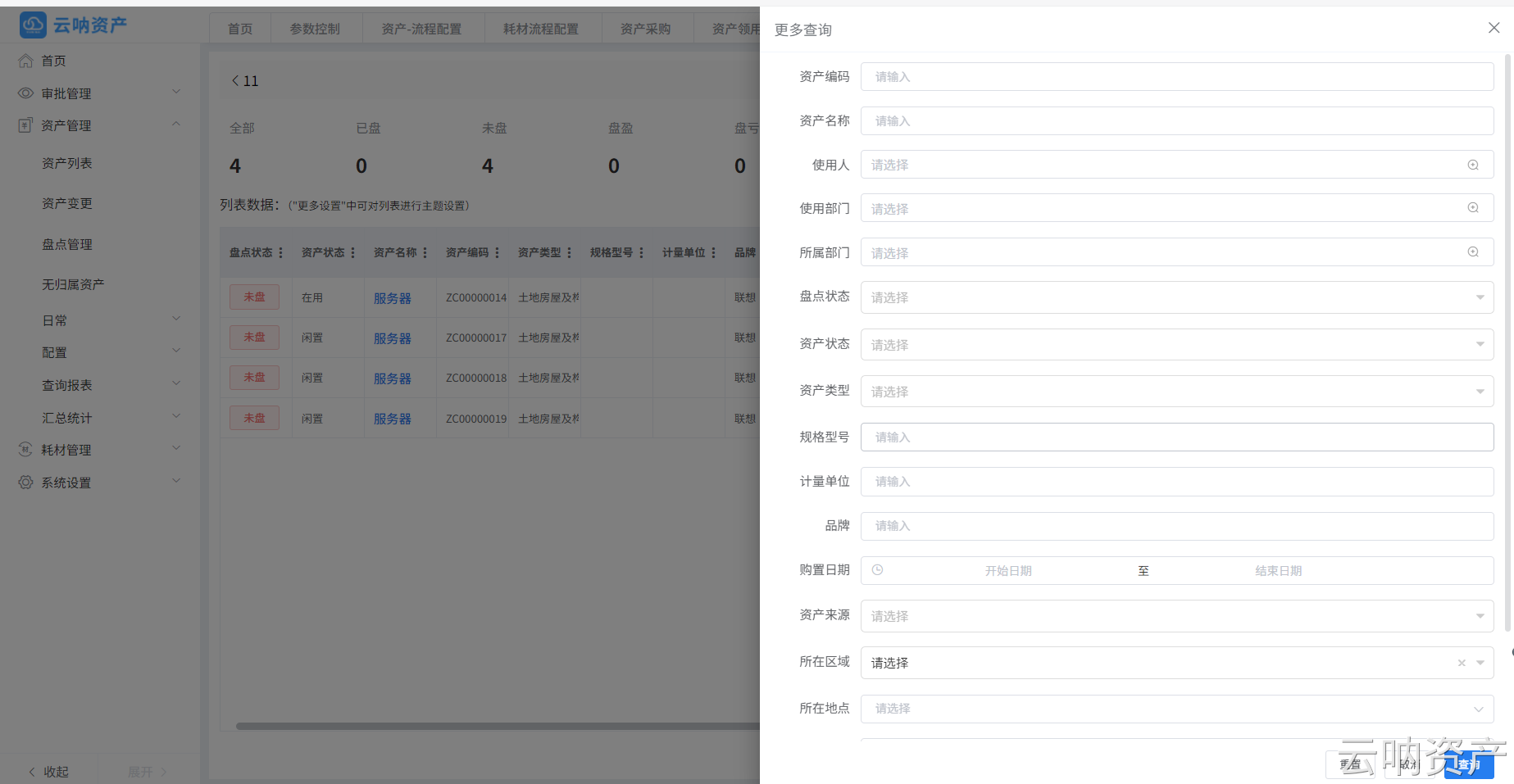Open 盘点管理 in the sidebar
1514x784 pixels.
pyautogui.click(x=67, y=244)
